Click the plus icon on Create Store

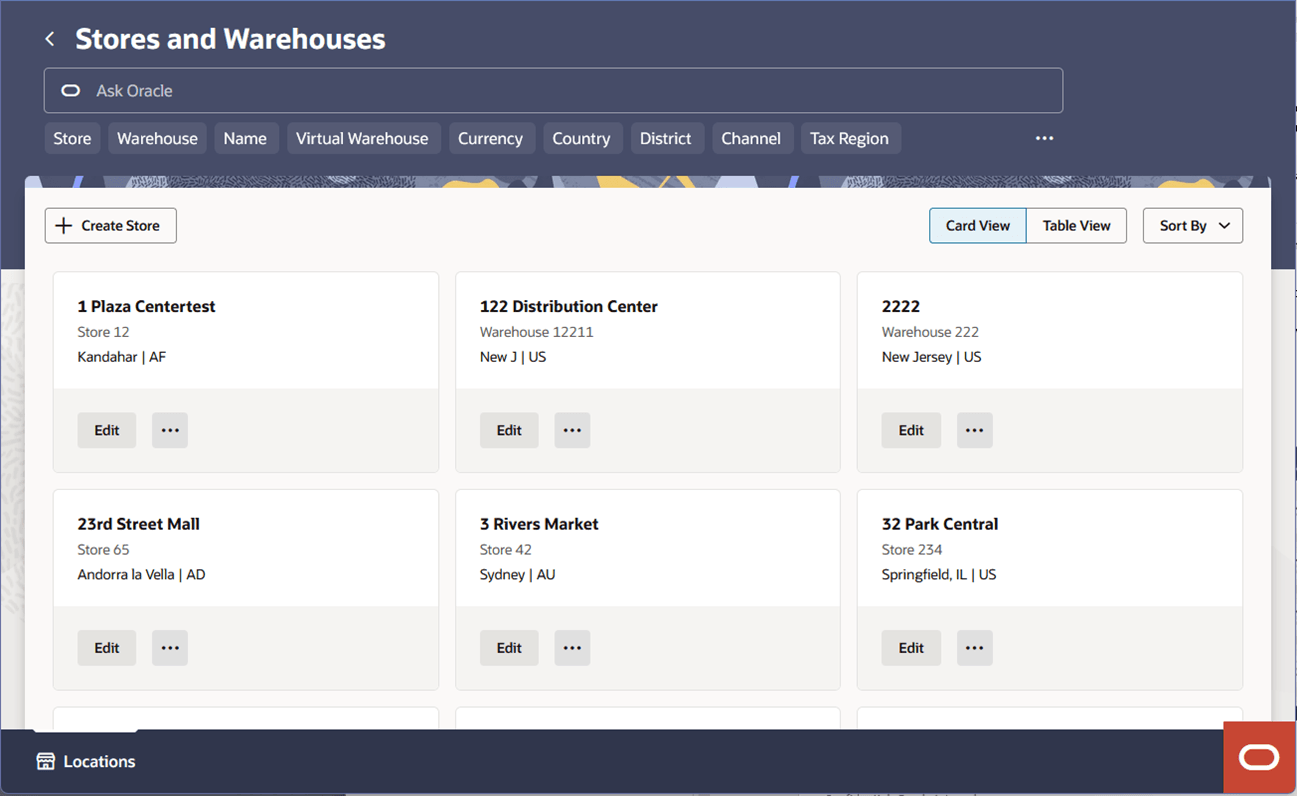pos(62,225)
